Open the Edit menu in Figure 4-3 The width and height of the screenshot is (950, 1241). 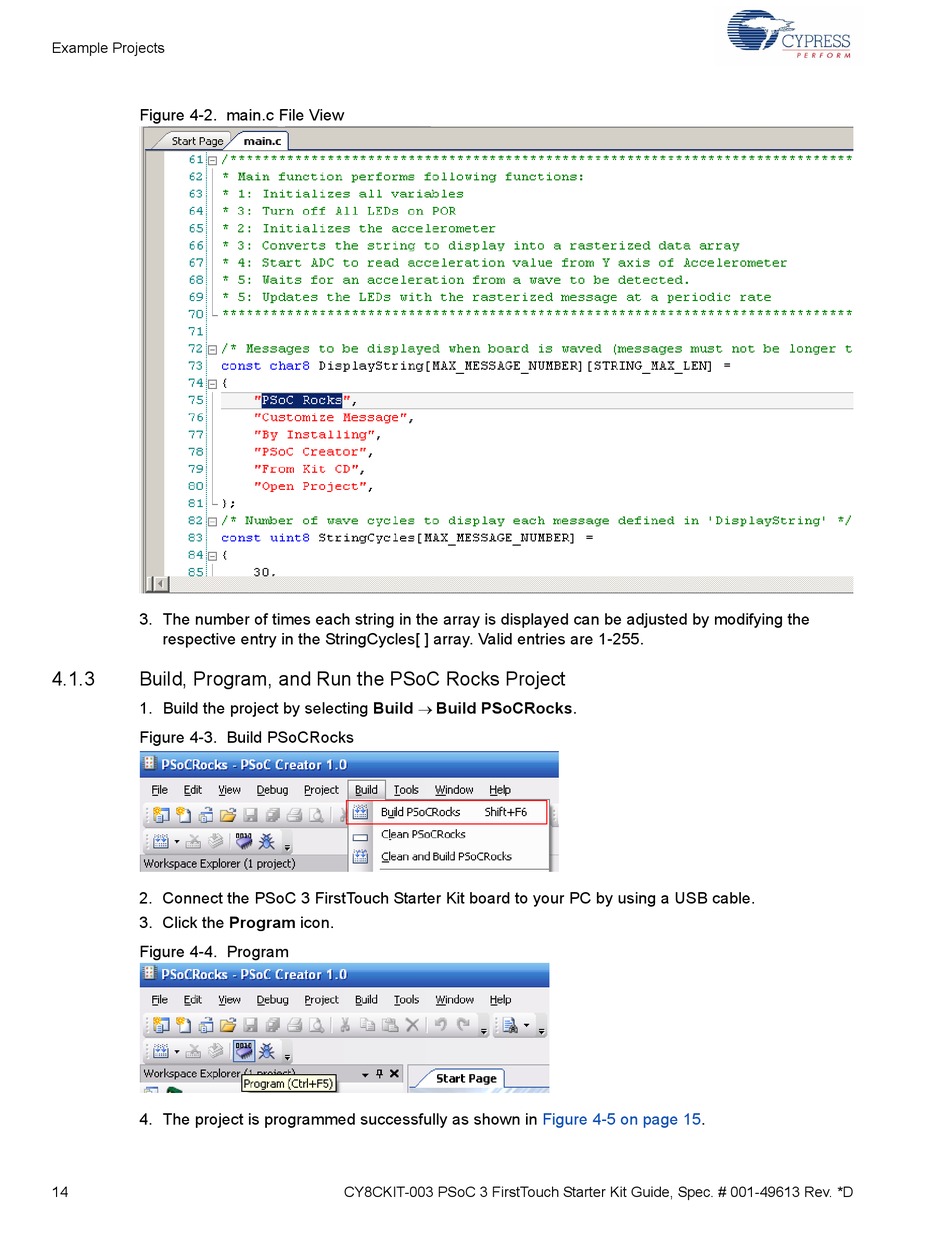(x=193, y=790)
